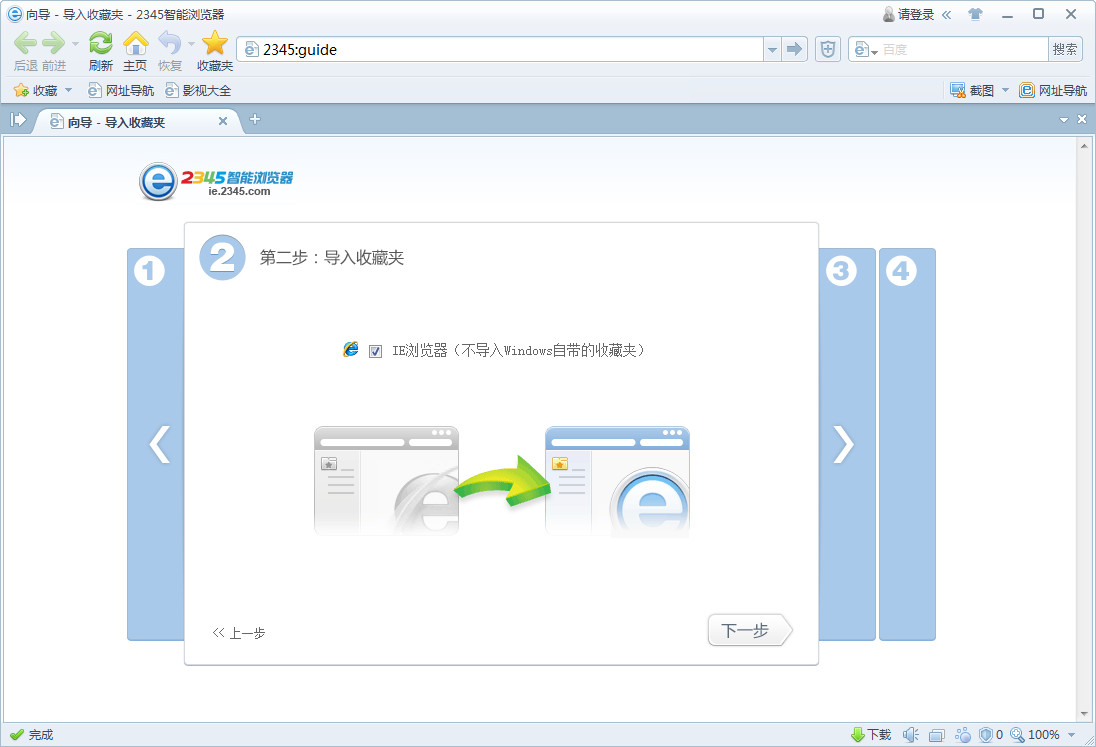Click the vertical scrollbar up arrow

point(1084,145)
